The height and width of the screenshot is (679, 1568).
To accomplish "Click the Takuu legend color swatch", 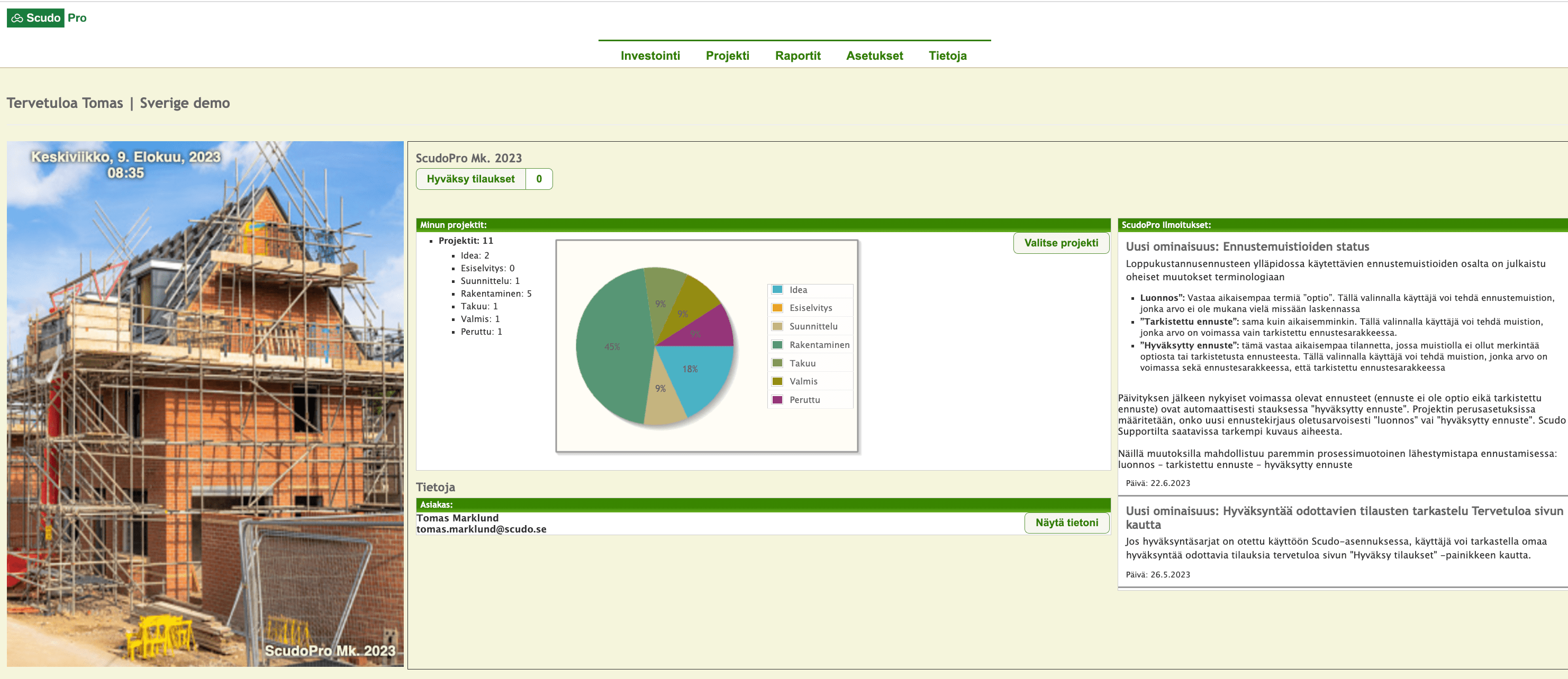I will pyautogui.click(x=777, y=363).
